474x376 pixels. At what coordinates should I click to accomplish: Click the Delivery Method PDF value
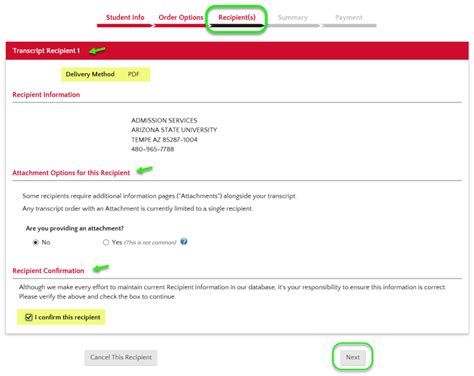click(133, 74)
